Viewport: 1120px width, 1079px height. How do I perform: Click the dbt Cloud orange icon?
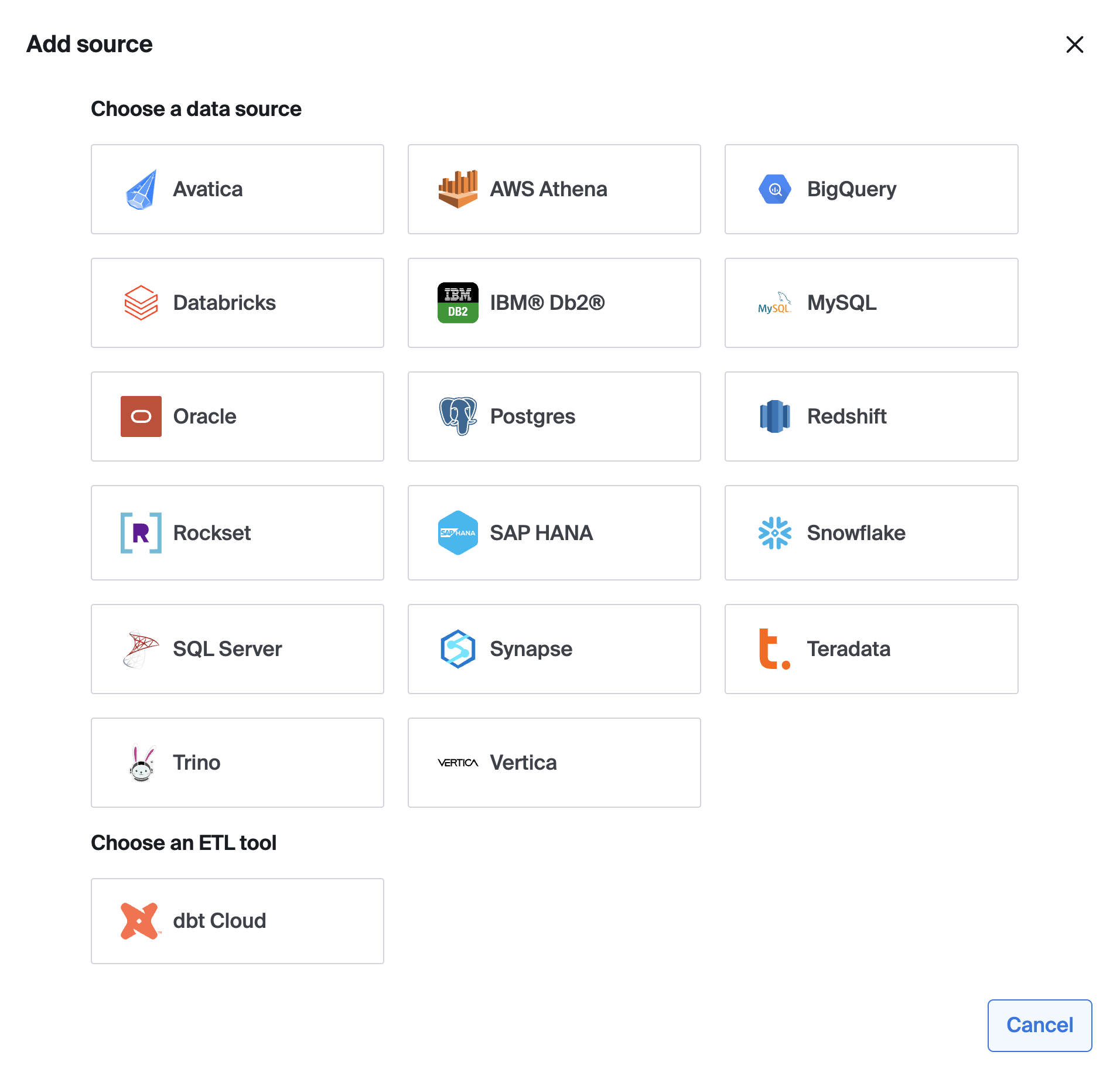[141, 921]
